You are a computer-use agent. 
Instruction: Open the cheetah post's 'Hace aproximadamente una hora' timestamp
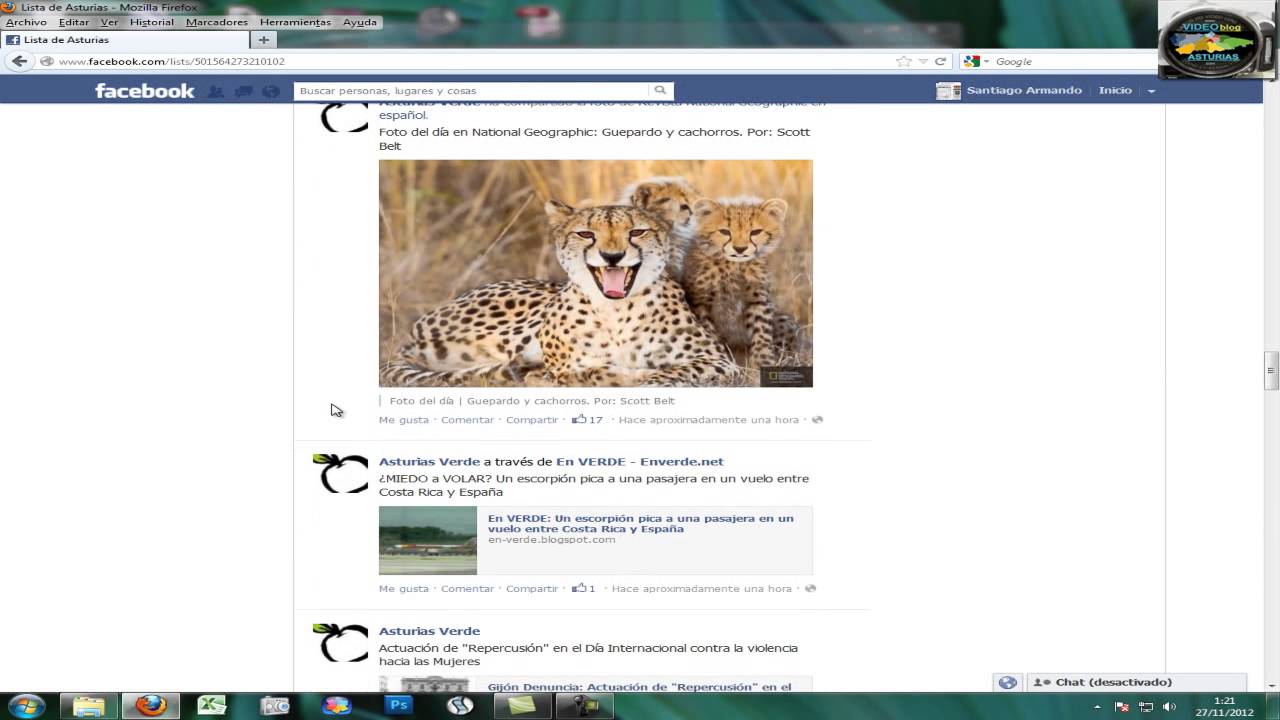[x=709, y=420]
